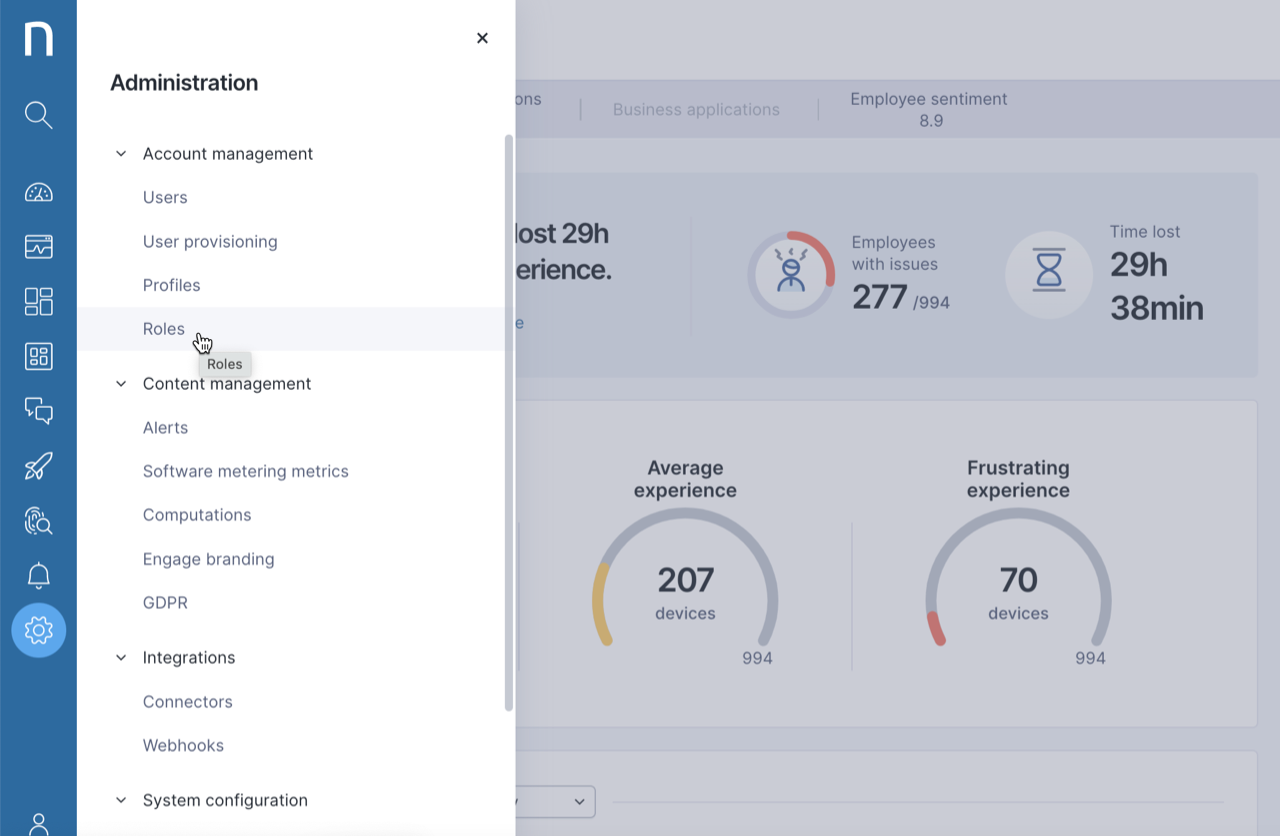Open the rocket icon in sidebar
Image resolution: width=1280 pixels, height=836 pixels.
[38, 466]
